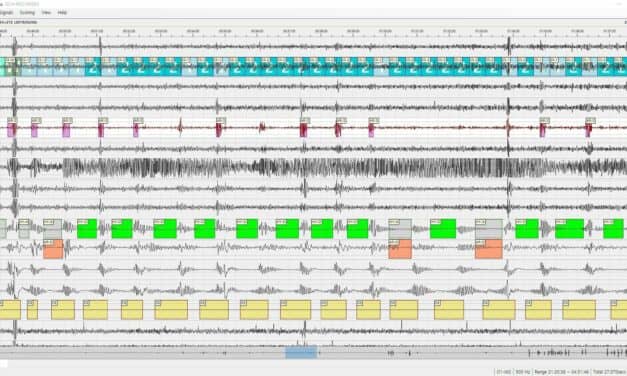Open the Scoring menu
The width and height of the screenshot is (627, 376).
[x=27, y=12]
